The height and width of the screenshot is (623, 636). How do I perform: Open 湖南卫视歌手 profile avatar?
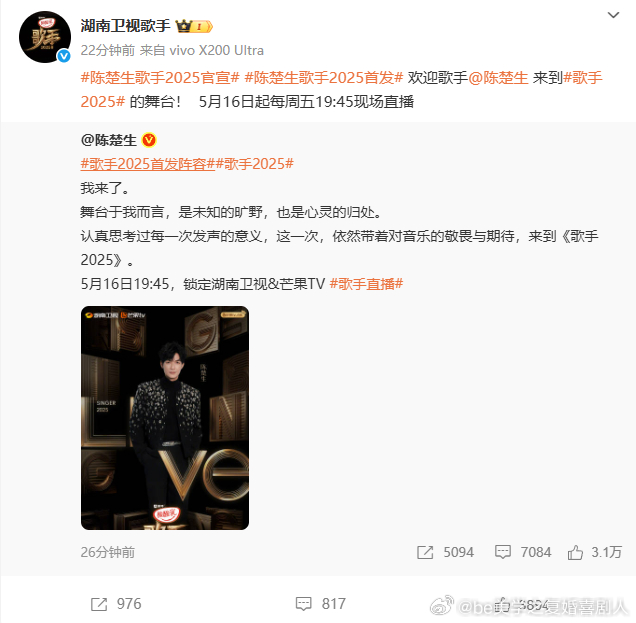click(x=45, y=37)
